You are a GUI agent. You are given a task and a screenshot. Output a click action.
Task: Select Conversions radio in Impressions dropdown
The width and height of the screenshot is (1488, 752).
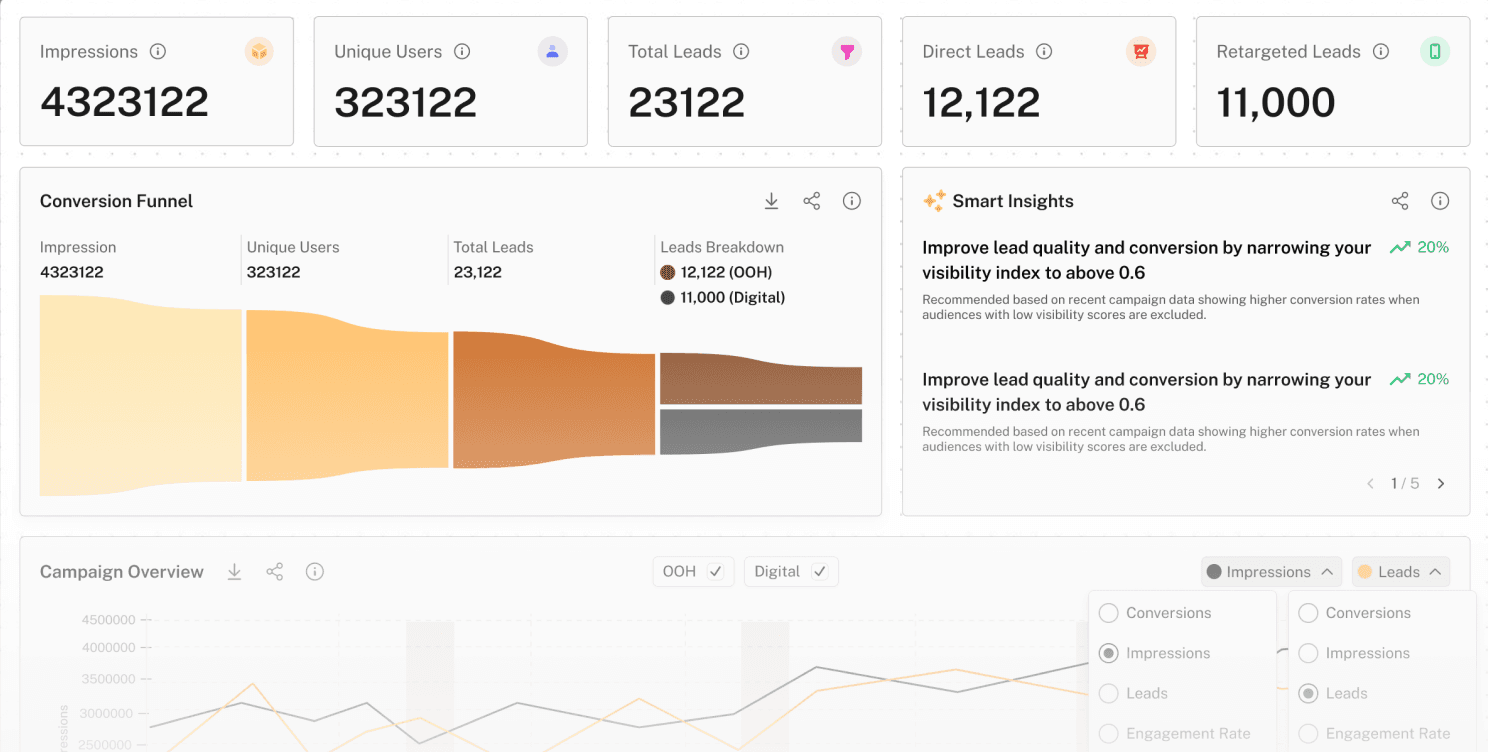(1108, 613)
